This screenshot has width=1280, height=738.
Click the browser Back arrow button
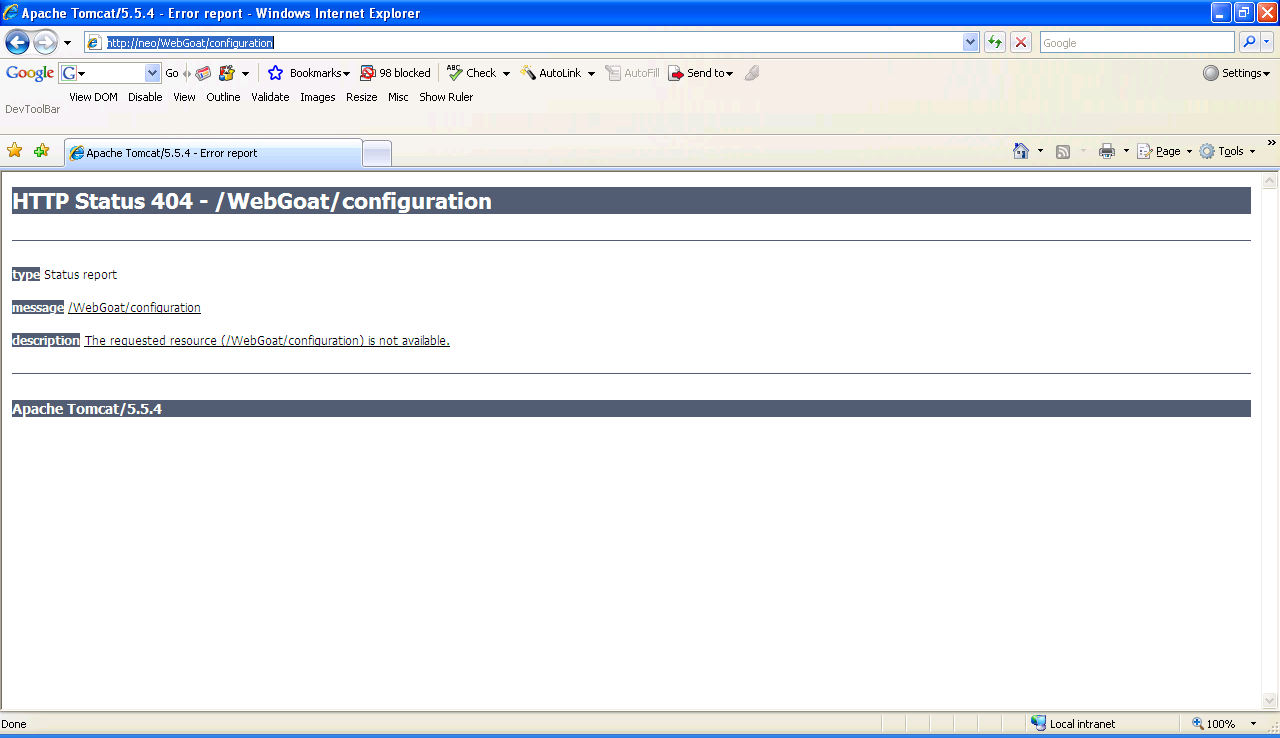point(17,42)
